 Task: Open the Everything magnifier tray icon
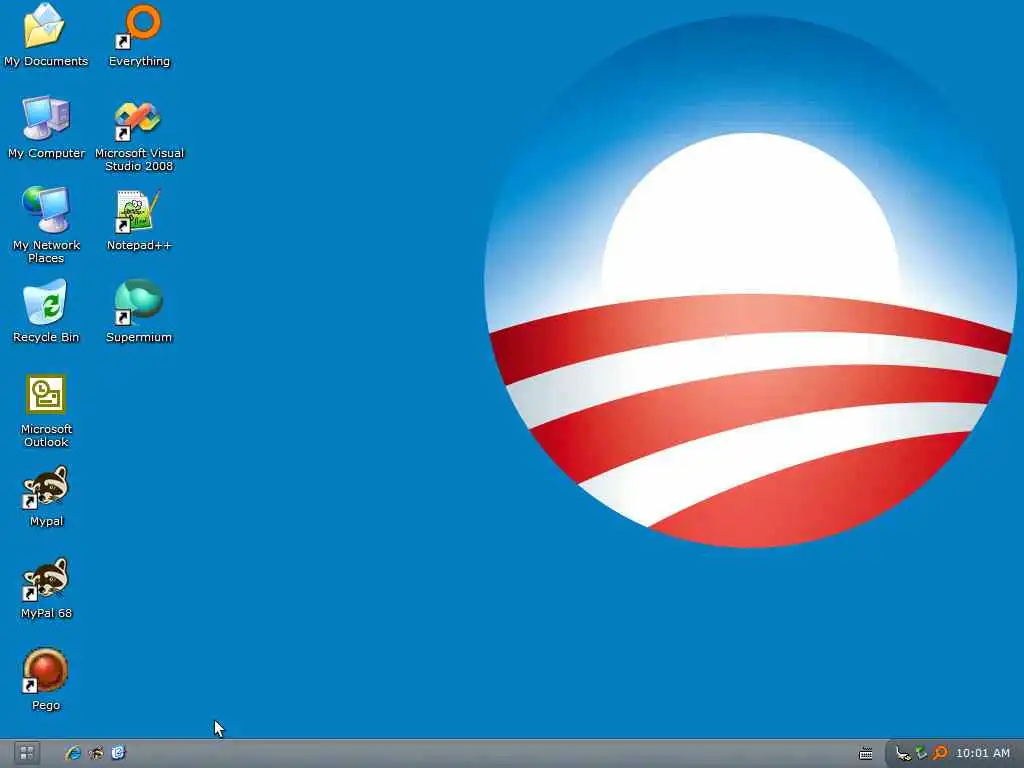tap(940, 753)
